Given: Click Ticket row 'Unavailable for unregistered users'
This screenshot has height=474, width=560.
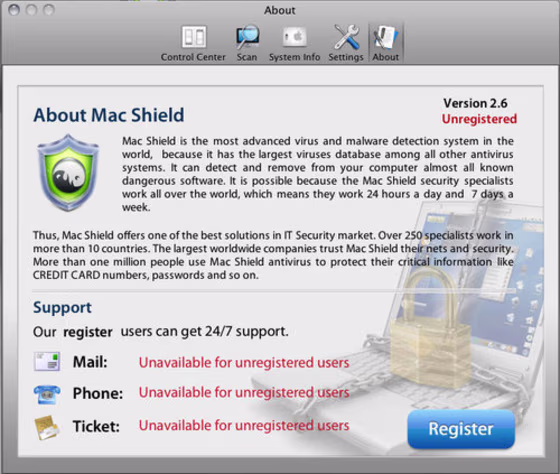Looking at the screenshot, I should click(244, 426).
